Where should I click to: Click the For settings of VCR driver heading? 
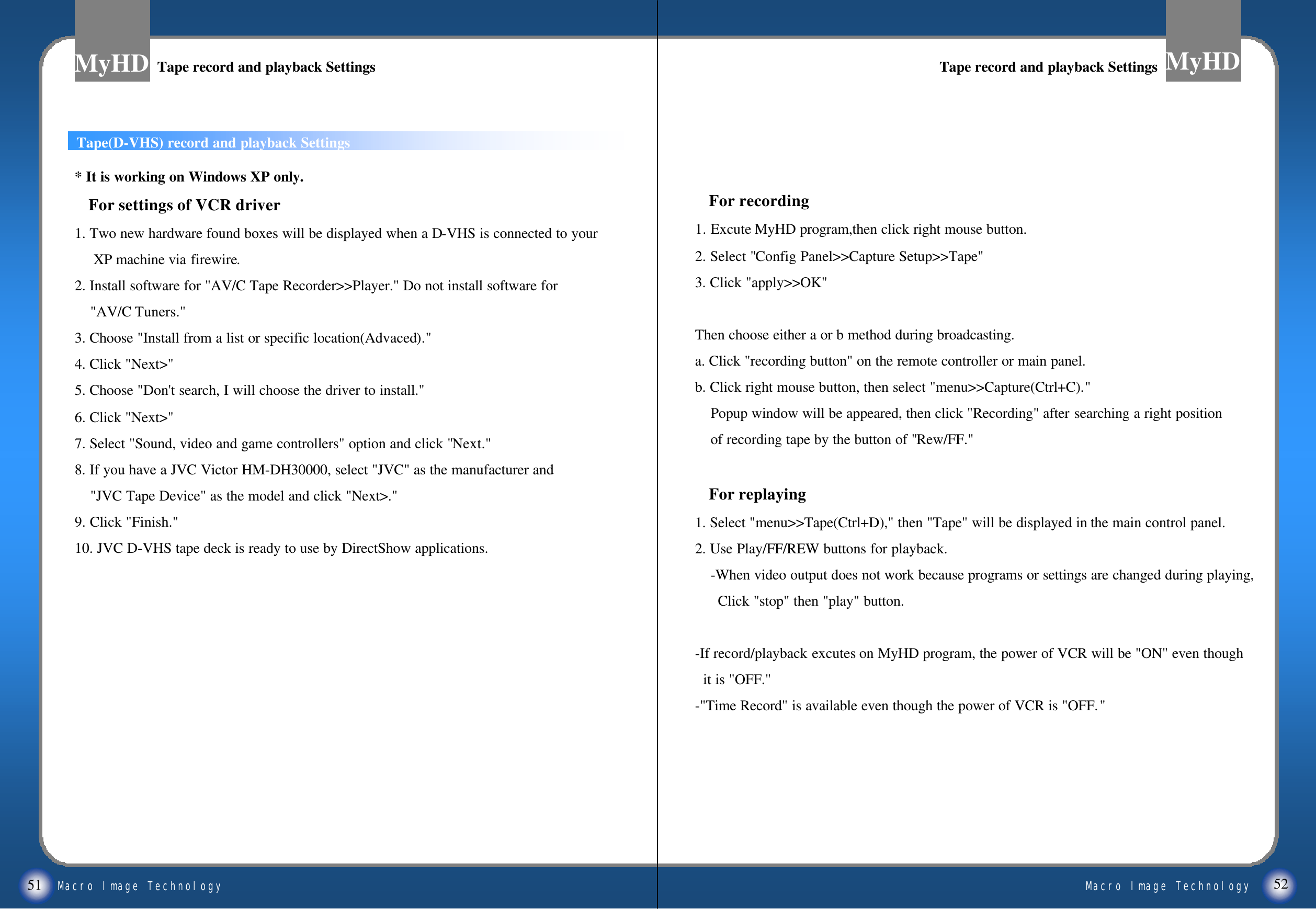coord(184,205)
